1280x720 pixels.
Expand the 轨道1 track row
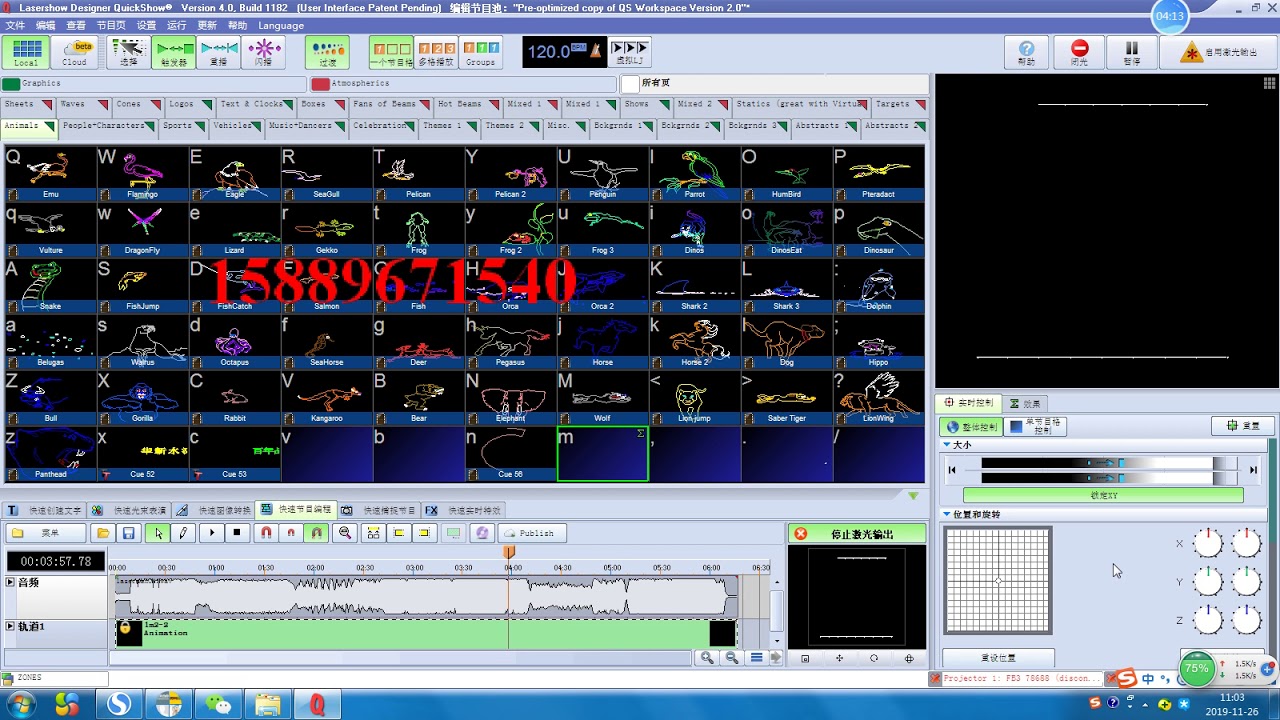(10, 626)
